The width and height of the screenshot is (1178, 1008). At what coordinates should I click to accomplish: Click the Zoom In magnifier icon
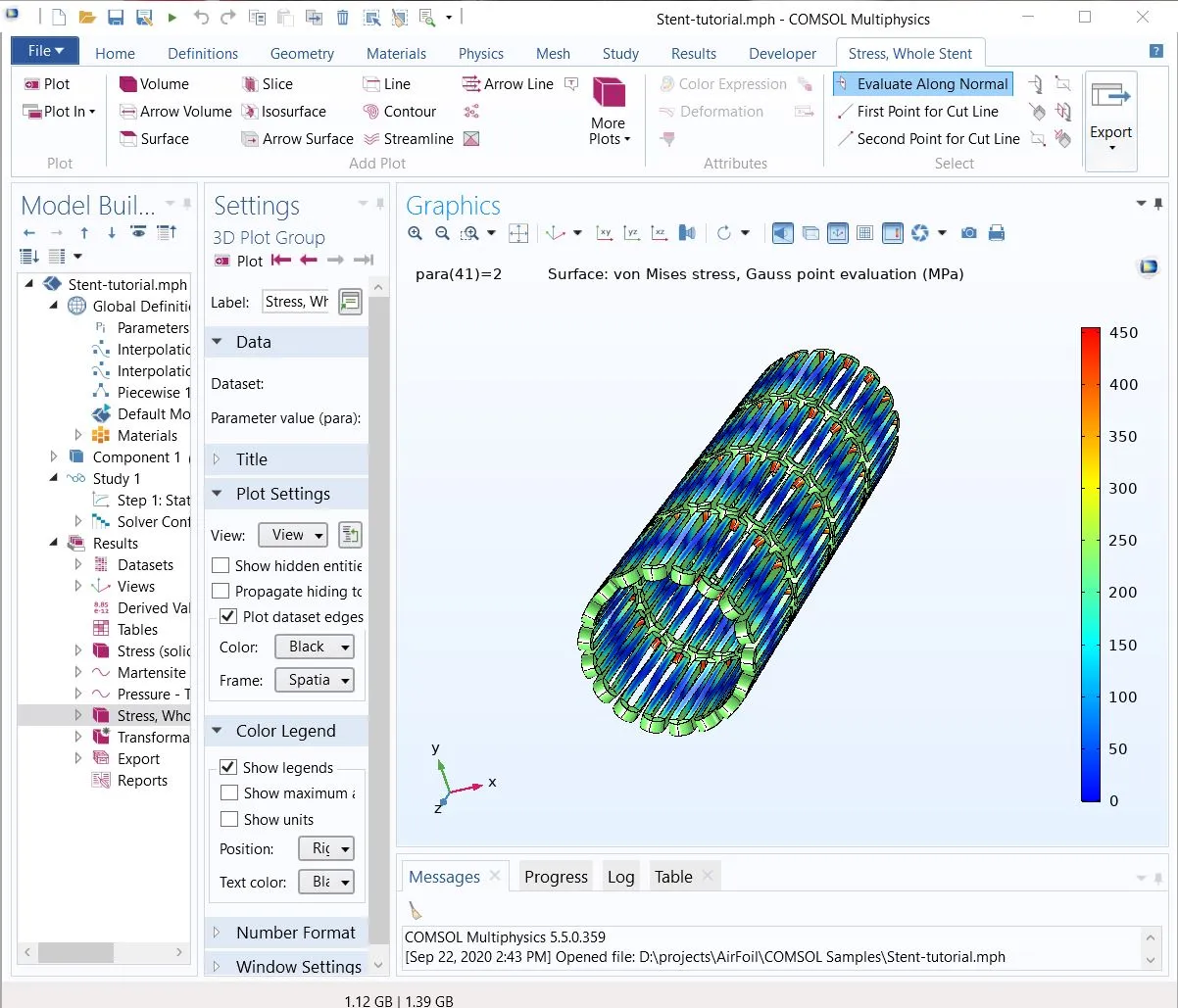(x=416, y=233)
